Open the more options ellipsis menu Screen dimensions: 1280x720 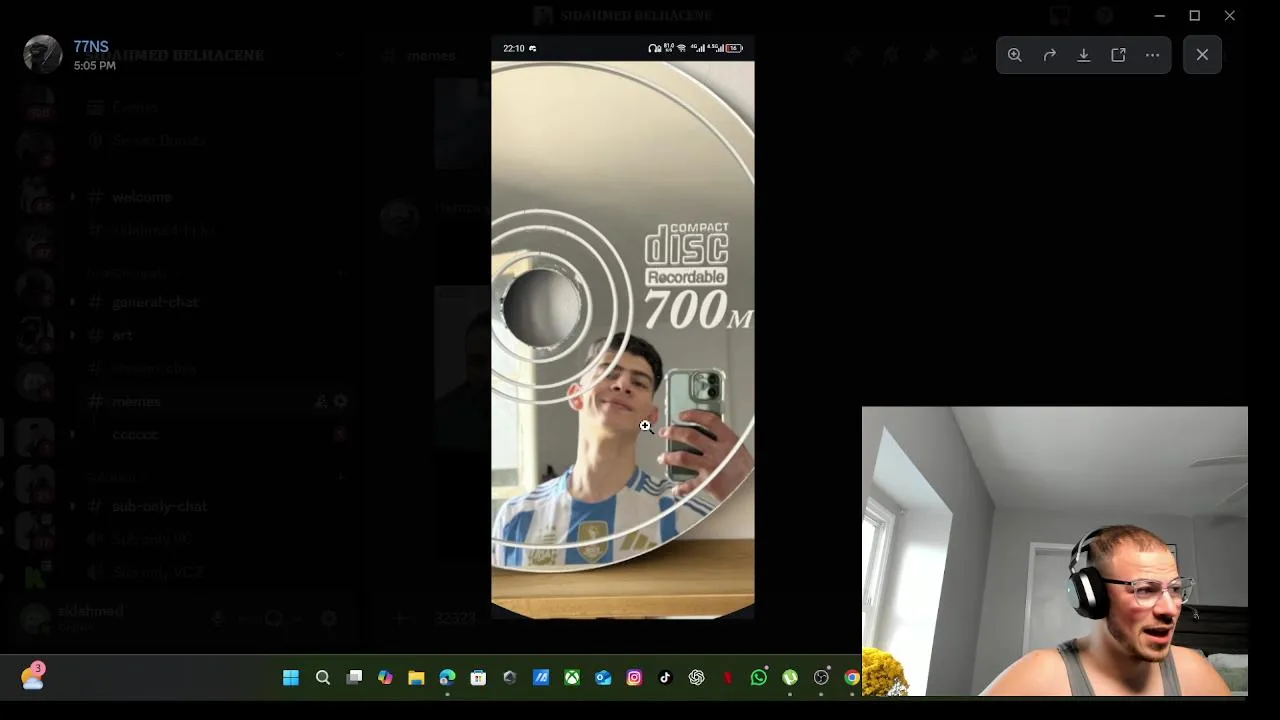point(1152,55)
